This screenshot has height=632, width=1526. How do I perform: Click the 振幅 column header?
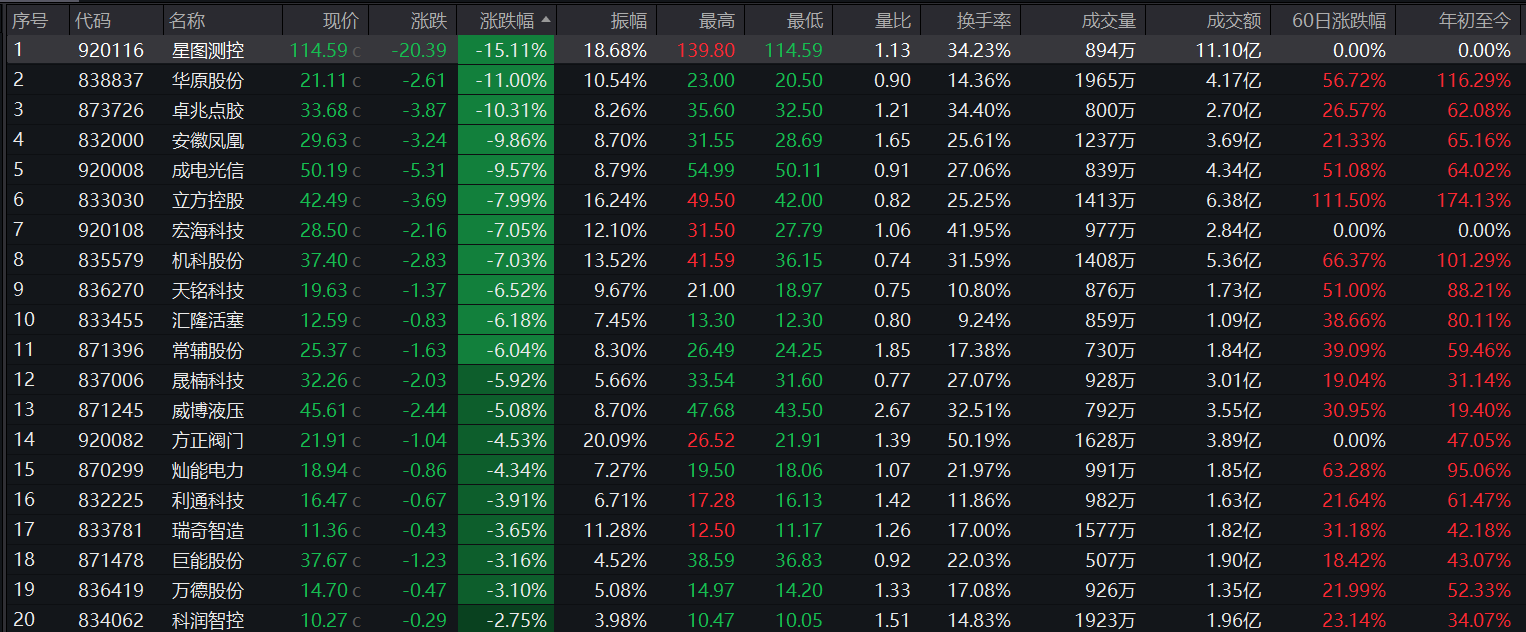(x=628, y=20)
